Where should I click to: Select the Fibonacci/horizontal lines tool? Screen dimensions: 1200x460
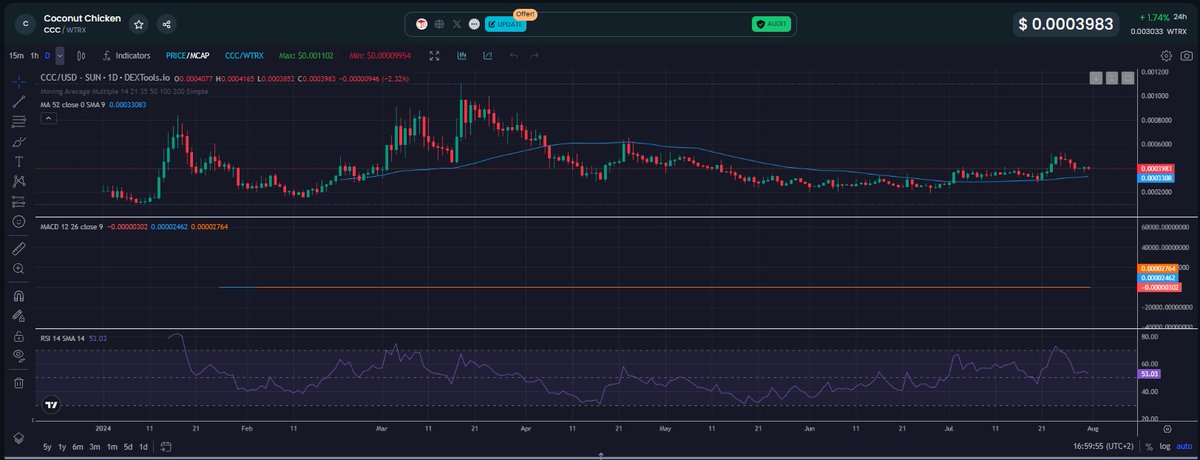(x=19, y=120)
